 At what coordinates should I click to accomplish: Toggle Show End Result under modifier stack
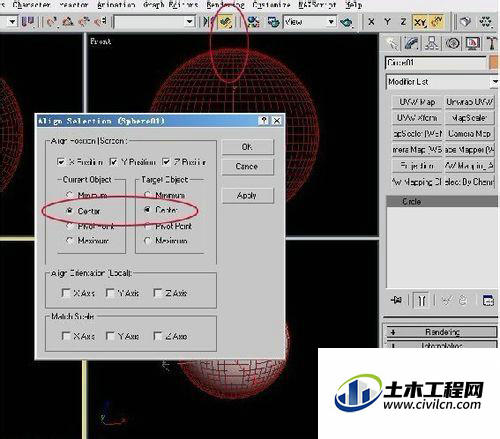(x=421, y=300)
